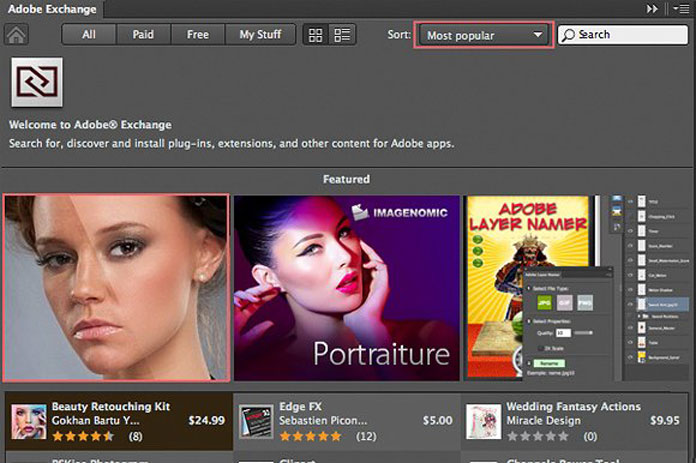696x463 pixels.
Task: Collapse panel with double-arrow icon
Action: point(653,8)
